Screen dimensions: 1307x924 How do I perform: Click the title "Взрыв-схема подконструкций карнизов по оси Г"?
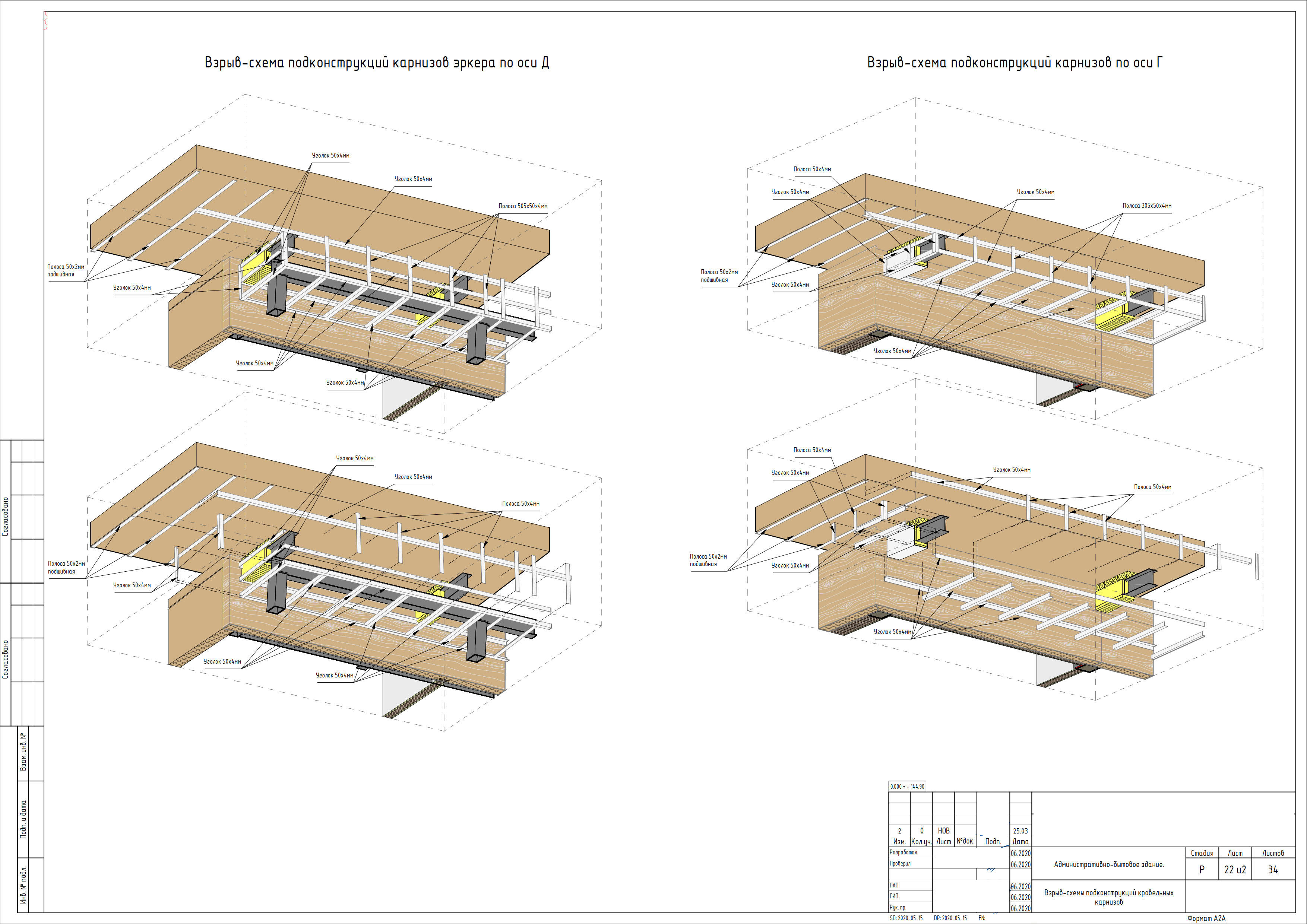(x=1015, y=62)
